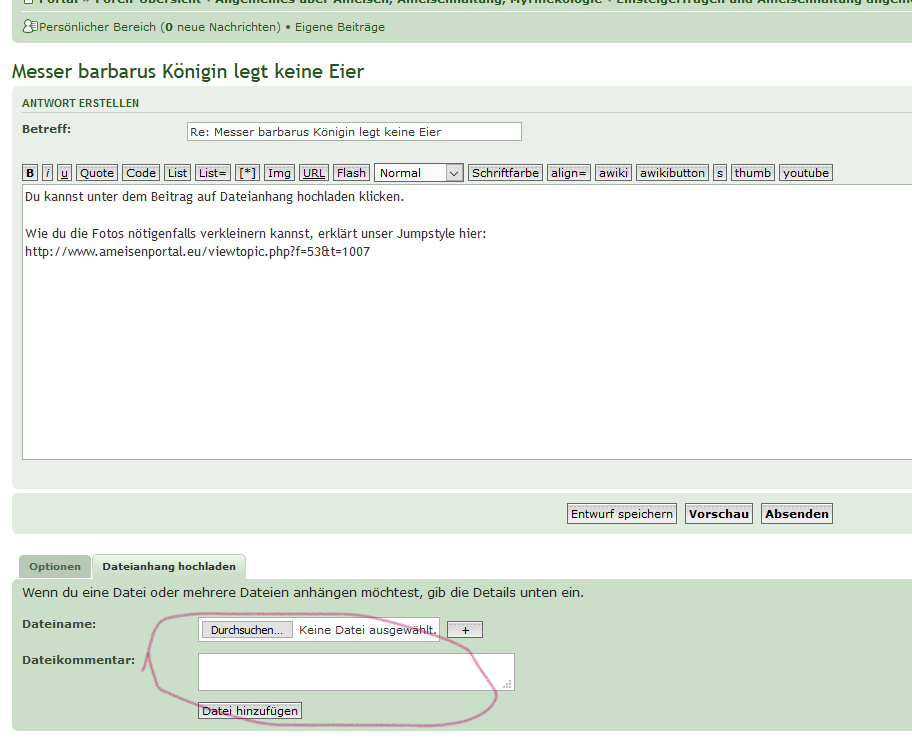The image size is (912, 746).
Task: Click into the Betreff subject field
Action: [x=354, y=132]
